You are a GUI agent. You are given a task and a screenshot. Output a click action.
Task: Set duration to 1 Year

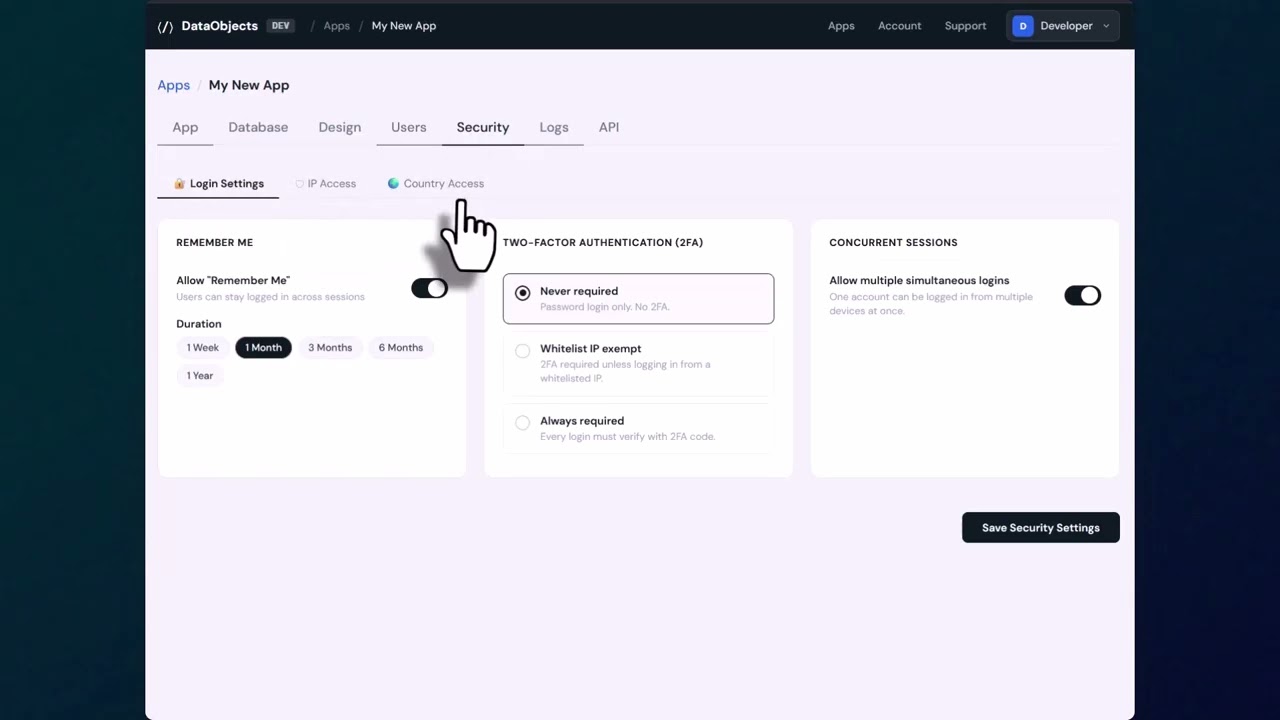(200, 376)
